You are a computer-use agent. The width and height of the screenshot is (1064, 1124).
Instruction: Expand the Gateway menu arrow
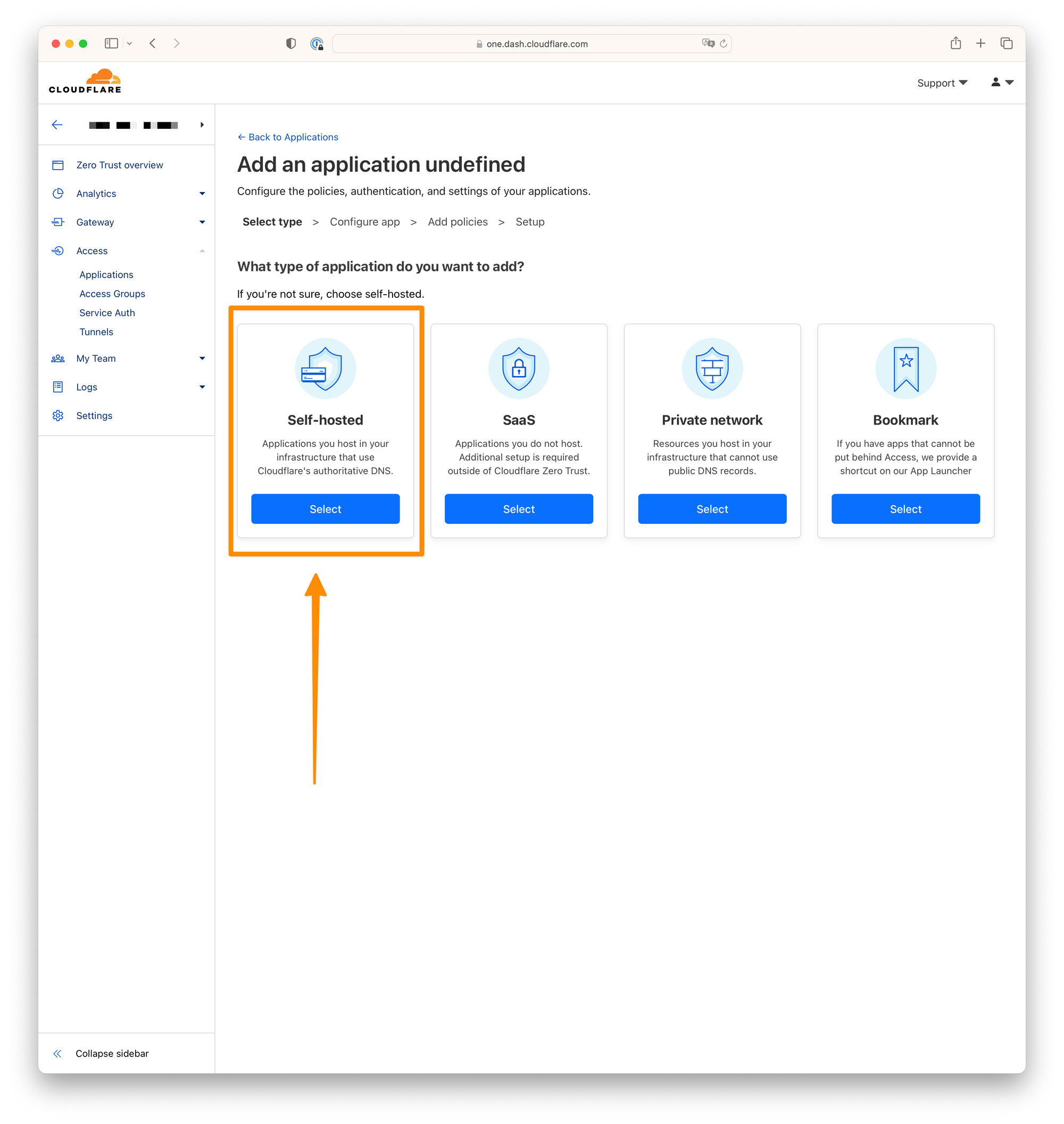pyautogui.click(x=202, y=222)
